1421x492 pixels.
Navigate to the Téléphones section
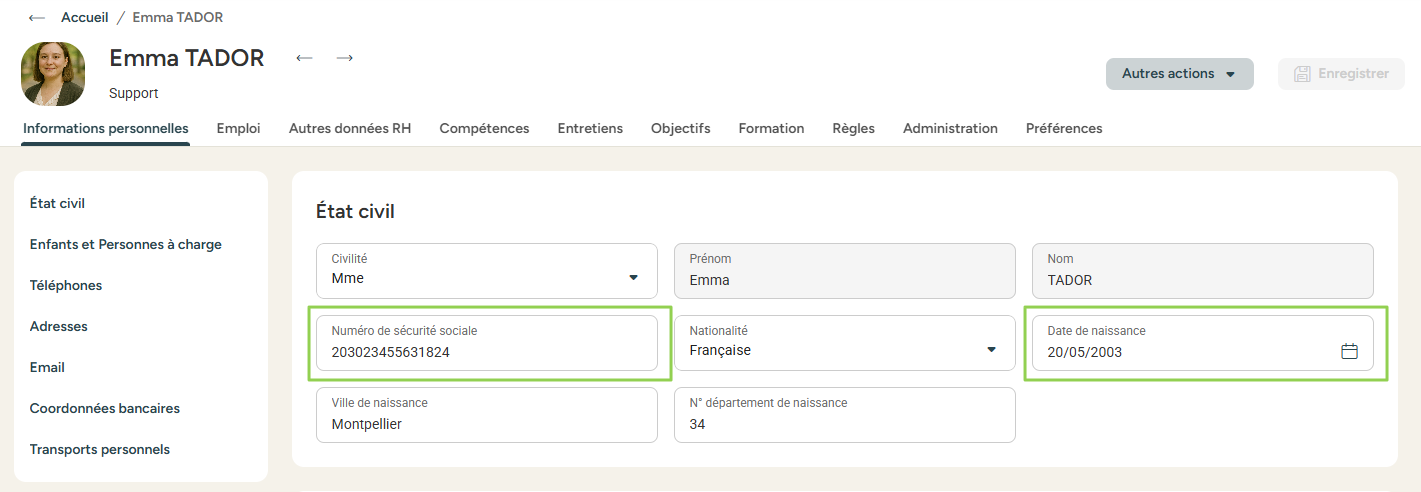pos(66,285)
